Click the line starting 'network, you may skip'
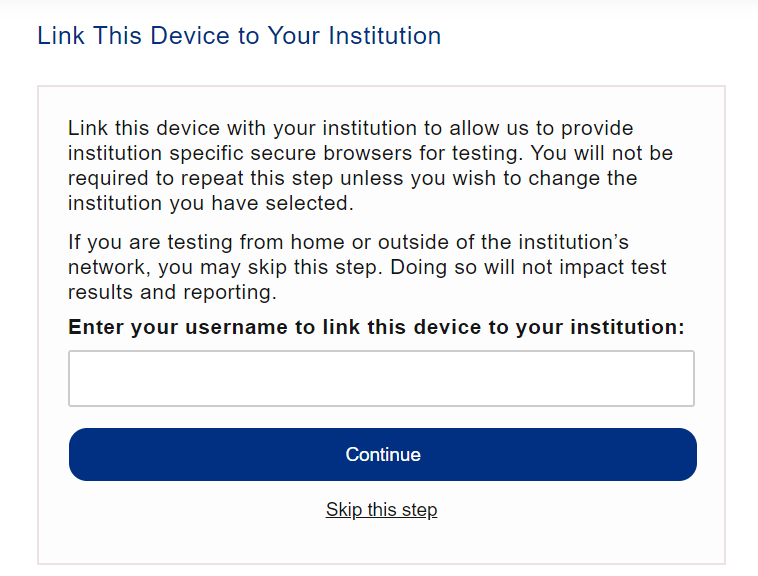The width and height of the screenshot is (758, 576). pos(367,268)
